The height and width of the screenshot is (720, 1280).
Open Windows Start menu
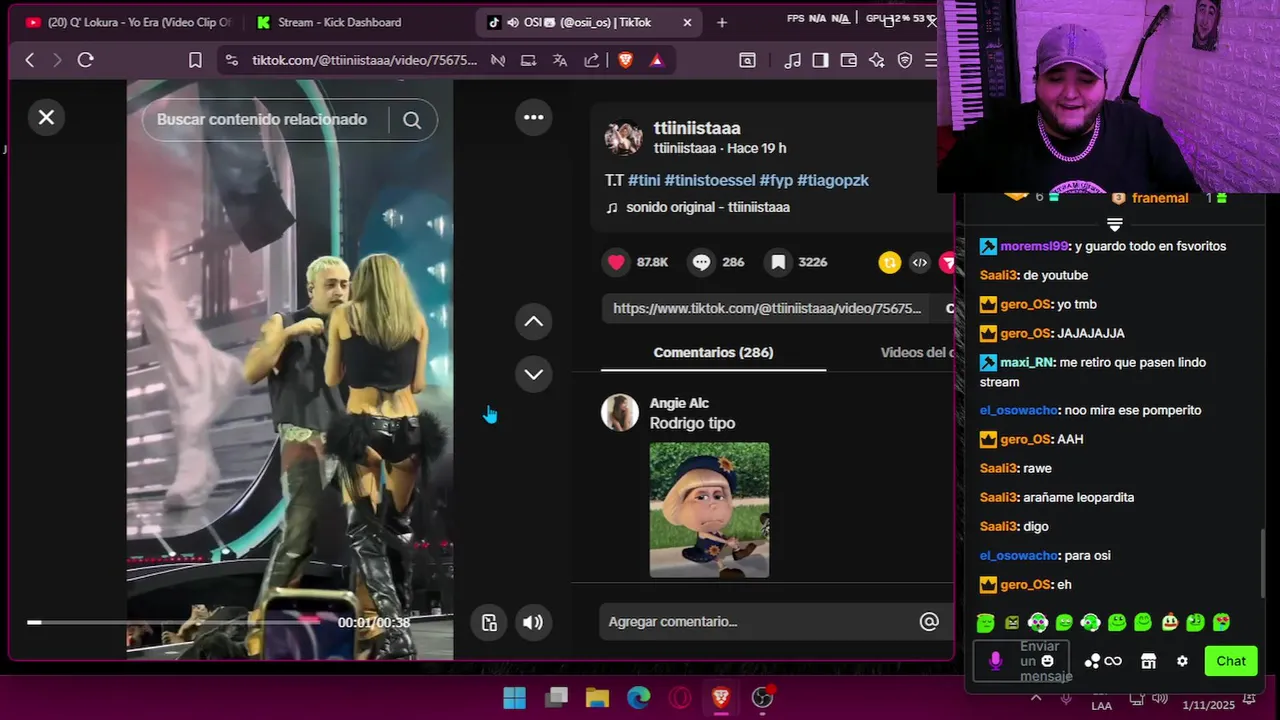click(514, 697)
